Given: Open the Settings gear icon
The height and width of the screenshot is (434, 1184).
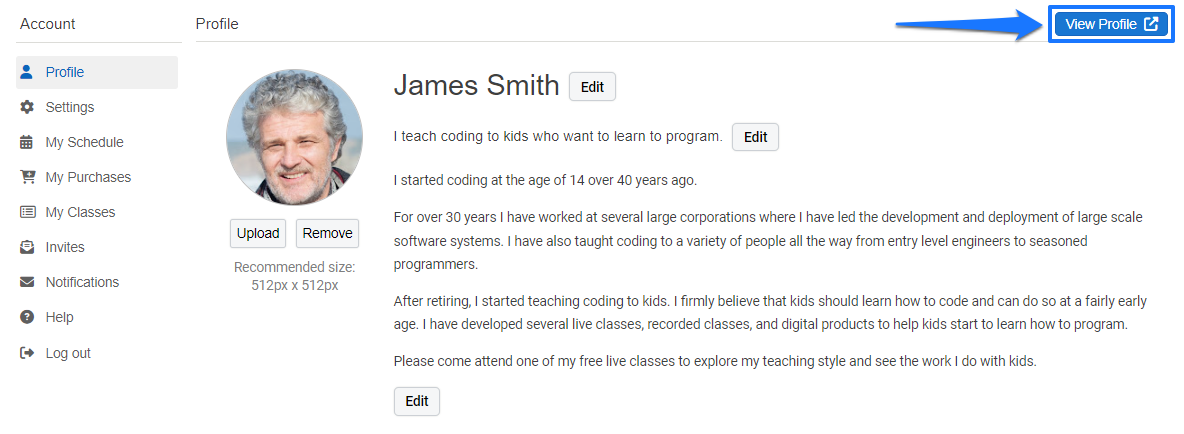Looking at the screenshot, I should 27,107.
